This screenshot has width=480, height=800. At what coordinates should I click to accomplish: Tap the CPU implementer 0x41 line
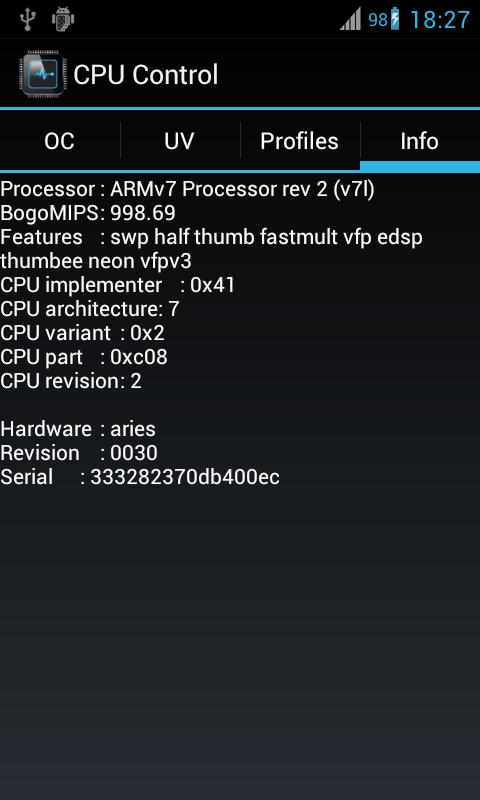tap(117, 285)
